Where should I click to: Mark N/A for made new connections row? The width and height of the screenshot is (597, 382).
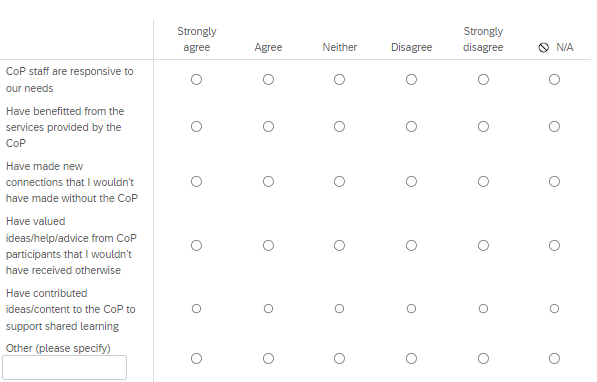[x=554, y=182]
